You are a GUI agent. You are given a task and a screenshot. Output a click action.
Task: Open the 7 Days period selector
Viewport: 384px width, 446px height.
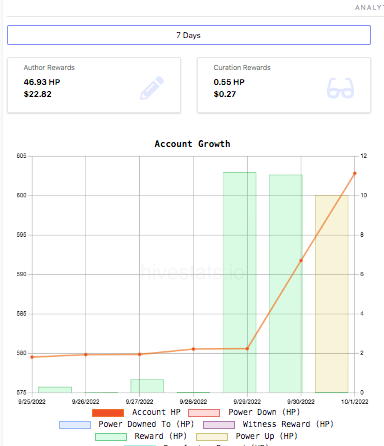pyautogui.click(x=189, y=35)
